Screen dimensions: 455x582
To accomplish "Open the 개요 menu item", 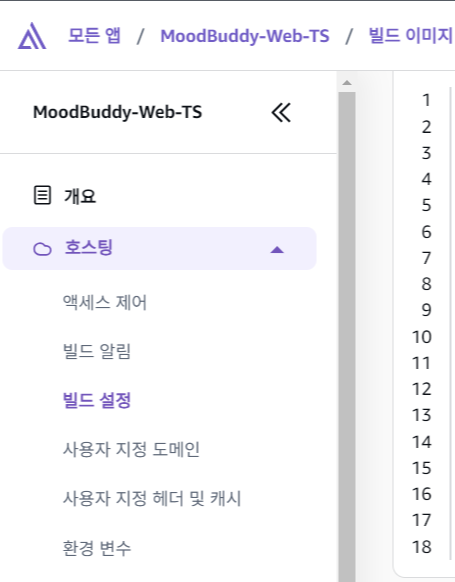I will [x=80, y=196].
